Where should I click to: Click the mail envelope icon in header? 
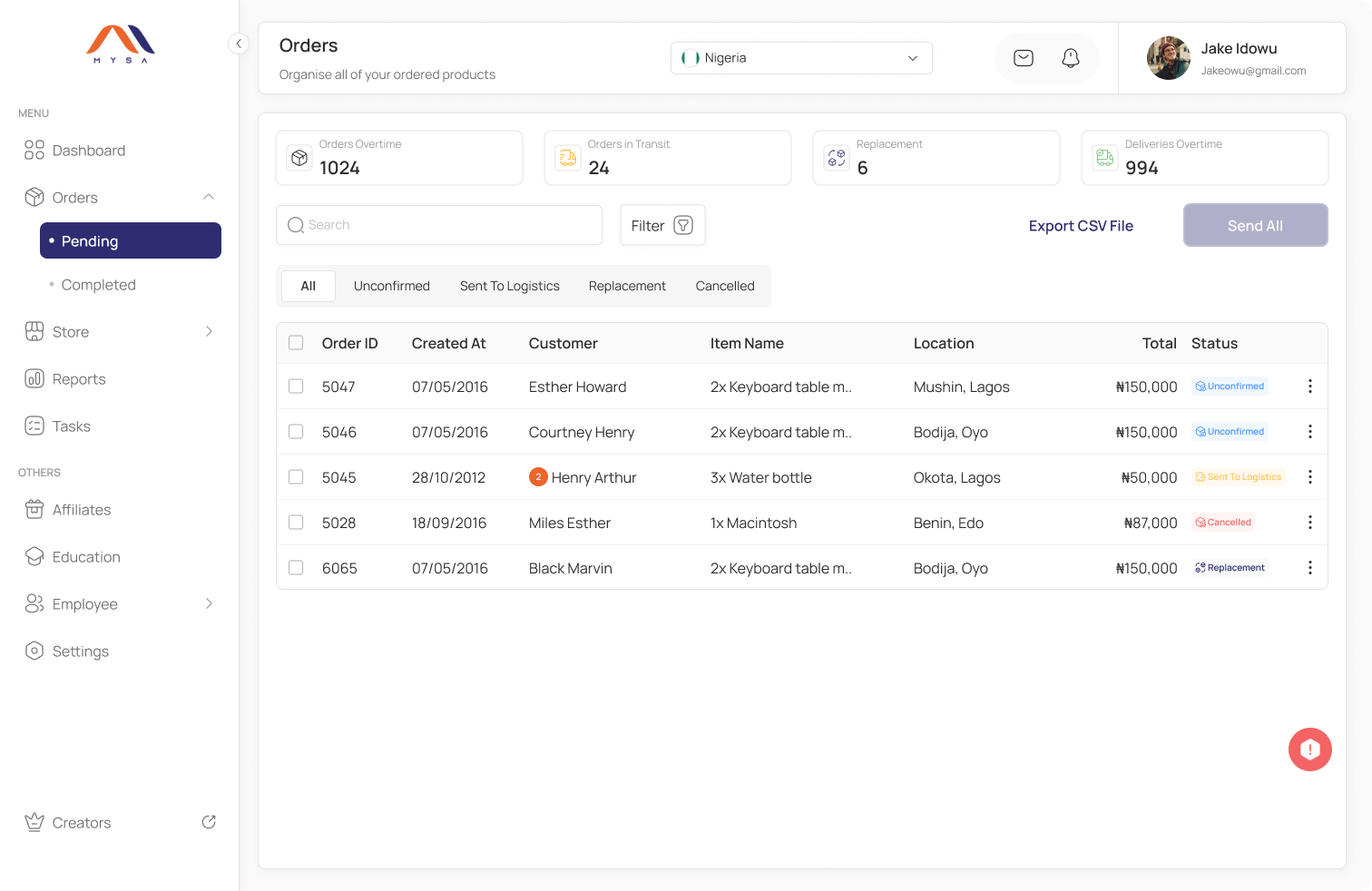pyautogui.click(x=1023, y=58)
